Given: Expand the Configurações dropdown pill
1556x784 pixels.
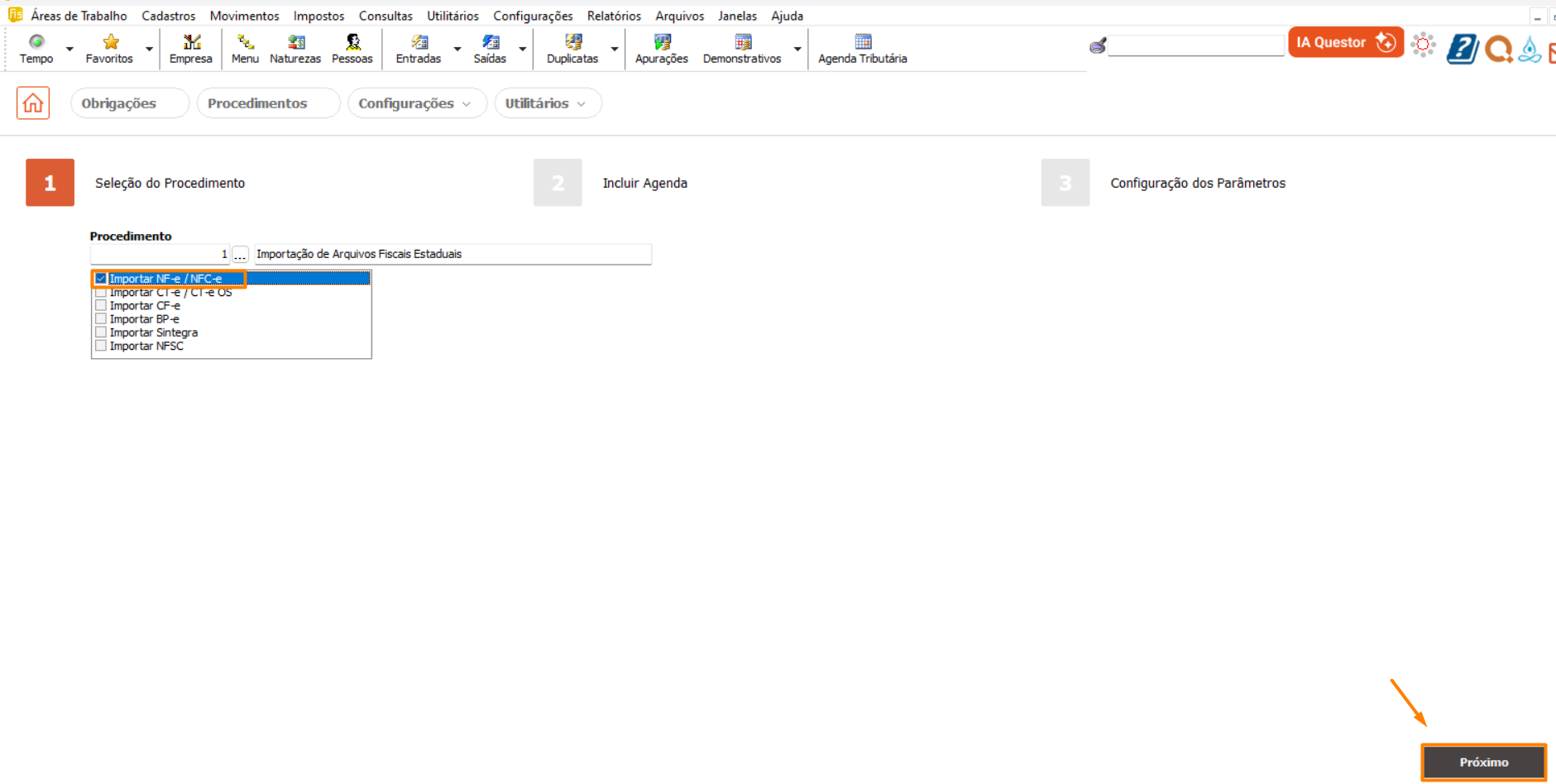Looking at the screenshot, I should (x=416, y=103).
